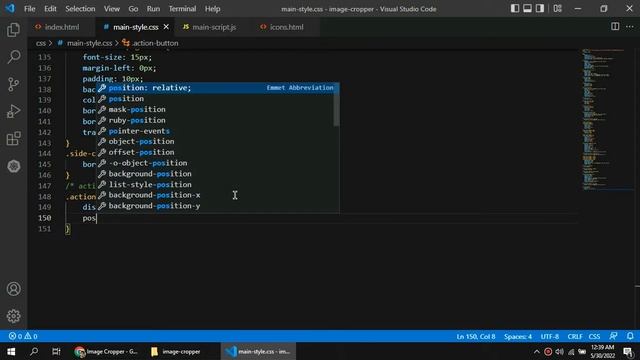Image resolution: width=640 pixels, height=360 pixels.
Task: Toggle primary side bar layout icon
Action: point(515,9)
